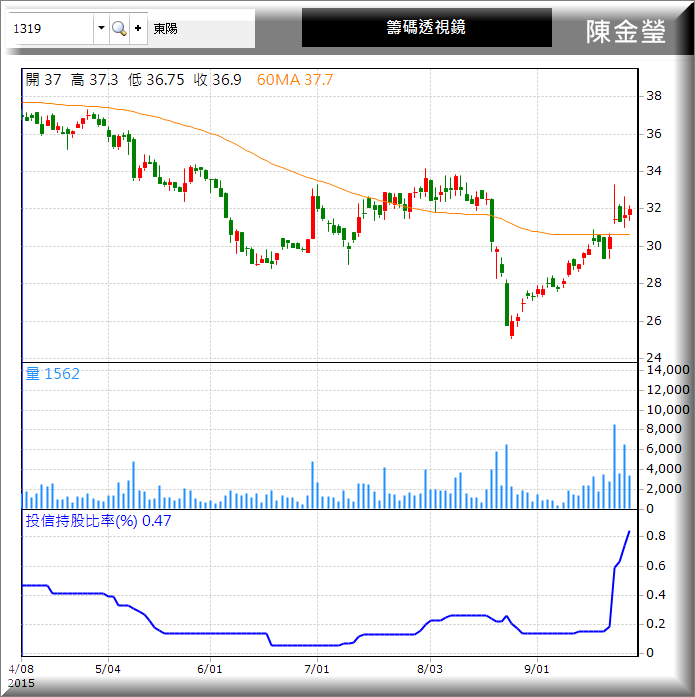Select the orange 60MA 37.7 legend label
This screenshot has width=695, height=697.
tap(295, 80)
